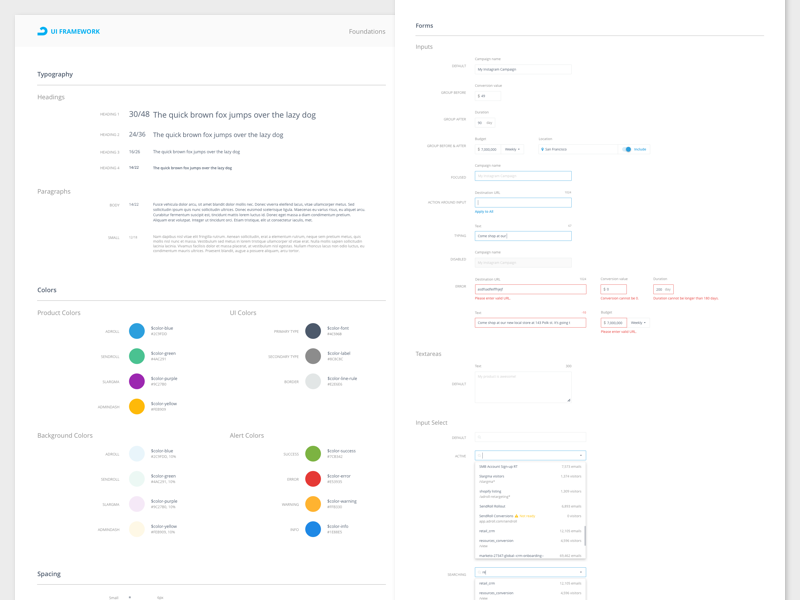Screen dimensions: 800x600
Task: Click the purple $color-purple product swatch
Action: [x=137, y=381]
